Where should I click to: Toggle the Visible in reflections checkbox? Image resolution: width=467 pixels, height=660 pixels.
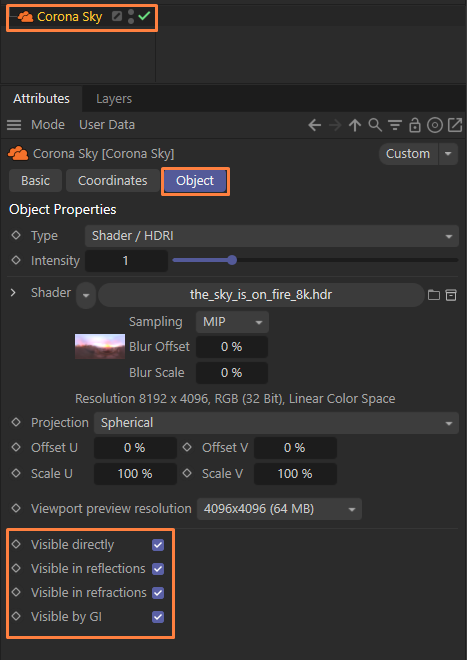[x=158, y=569]
